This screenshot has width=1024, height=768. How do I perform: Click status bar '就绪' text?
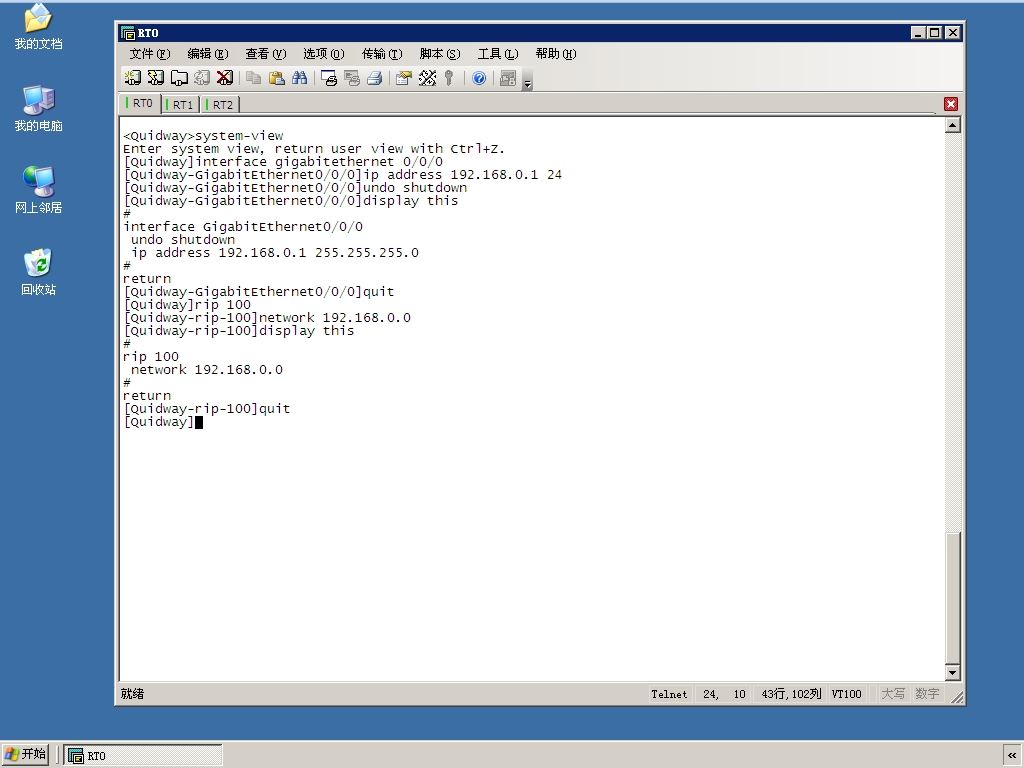133,694
